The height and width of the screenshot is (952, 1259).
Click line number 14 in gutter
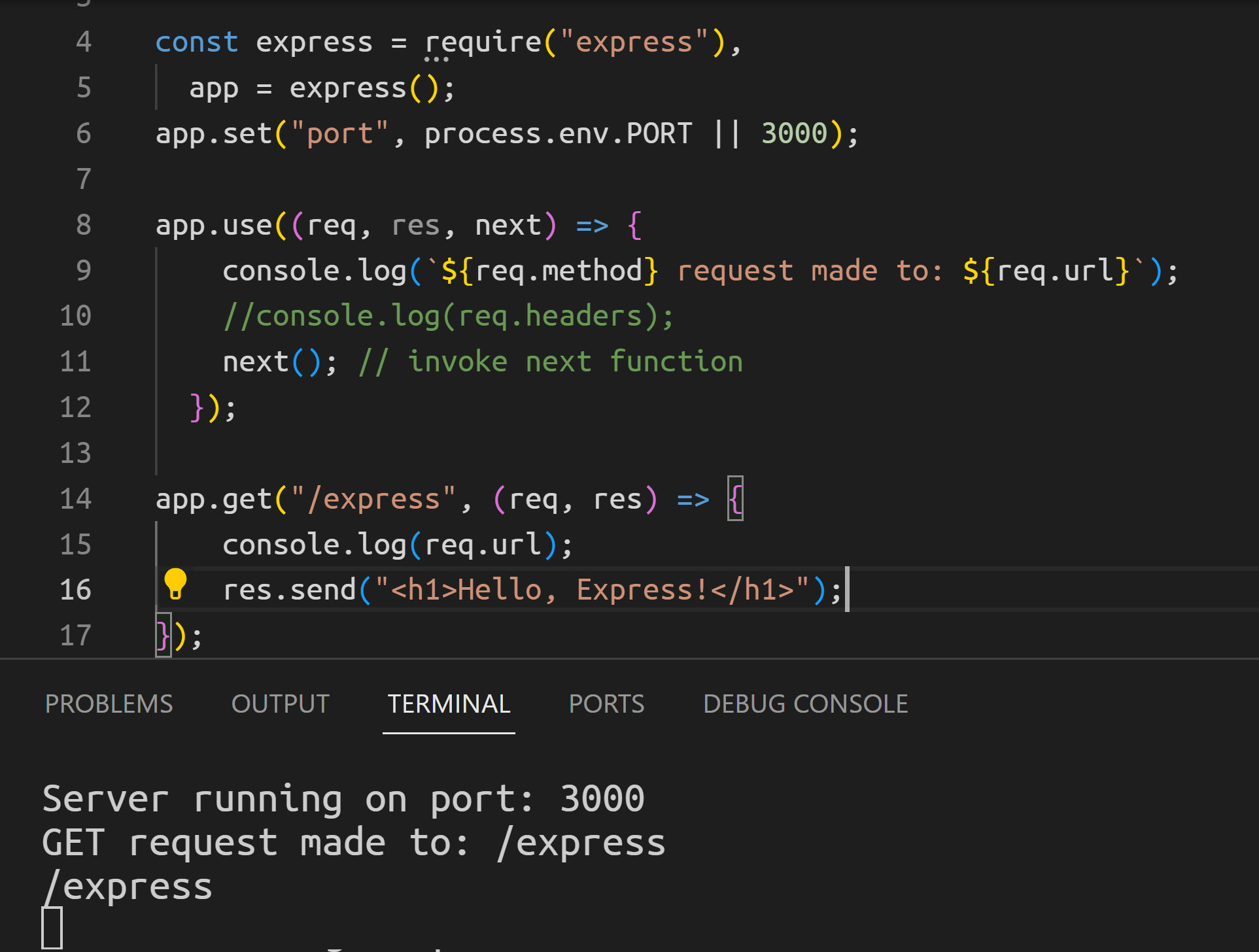pyautogui.click(x=75, y=499)
